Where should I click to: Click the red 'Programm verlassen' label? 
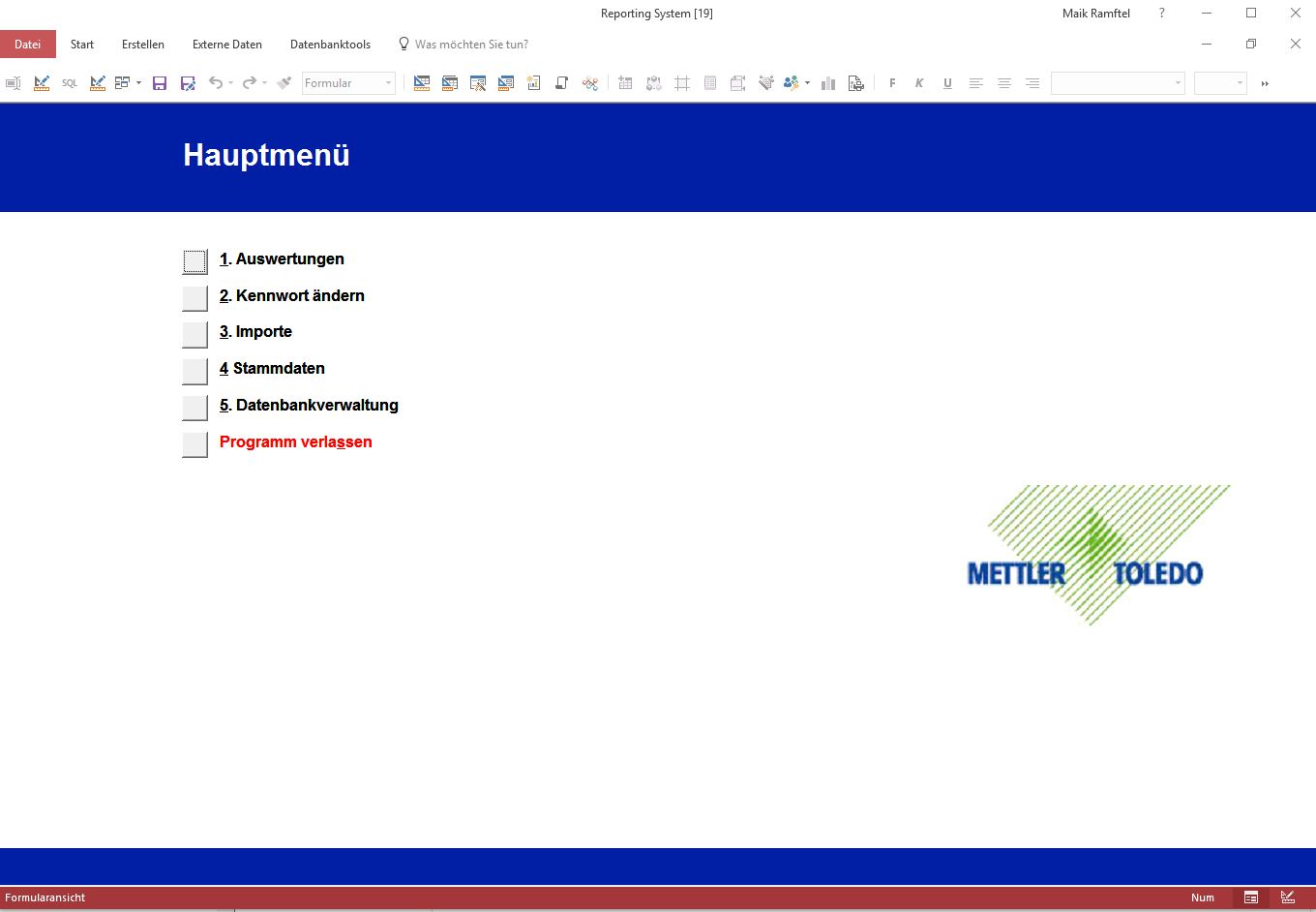tap(296, 441)
